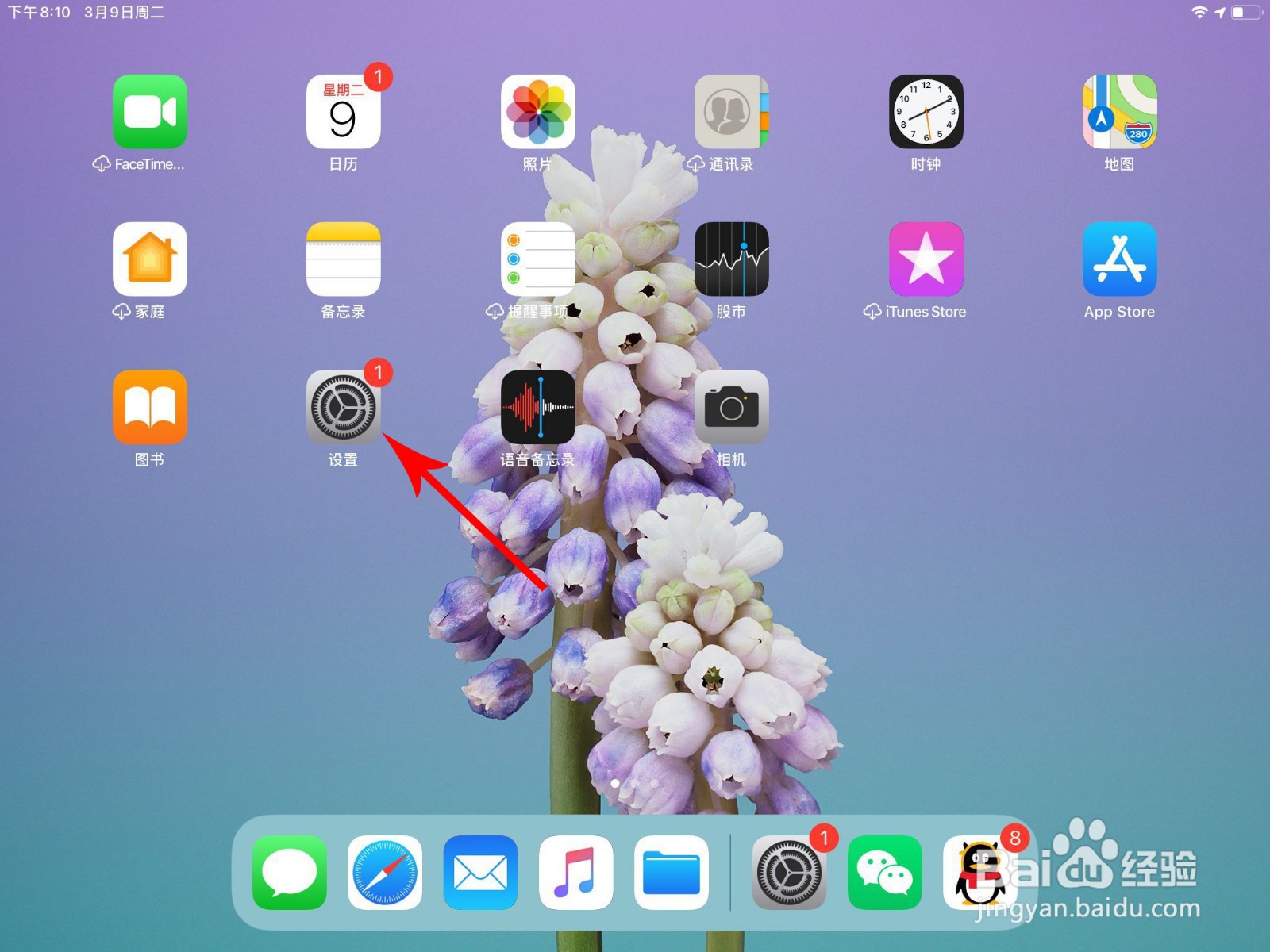
Task: Open Mail from the dock
Action: click(480, 873)
